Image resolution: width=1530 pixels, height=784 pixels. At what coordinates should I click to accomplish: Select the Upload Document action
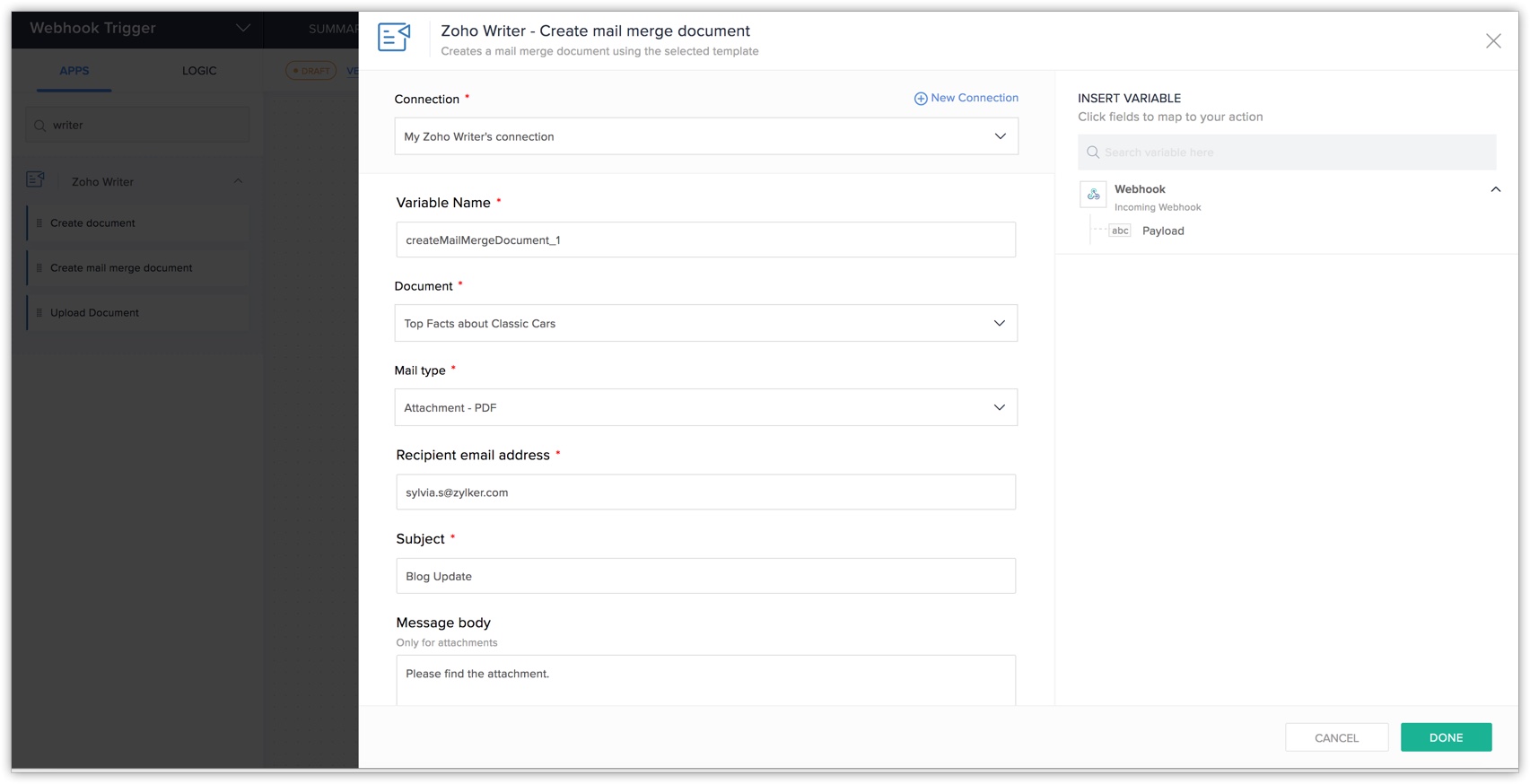[138, 313]
